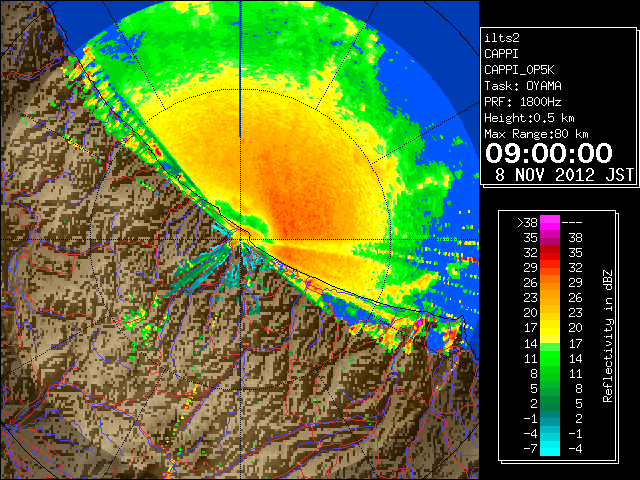Click the magenta high-reflectivity cell on coast
The image size is (640, 480).
(x=419, y=322)
